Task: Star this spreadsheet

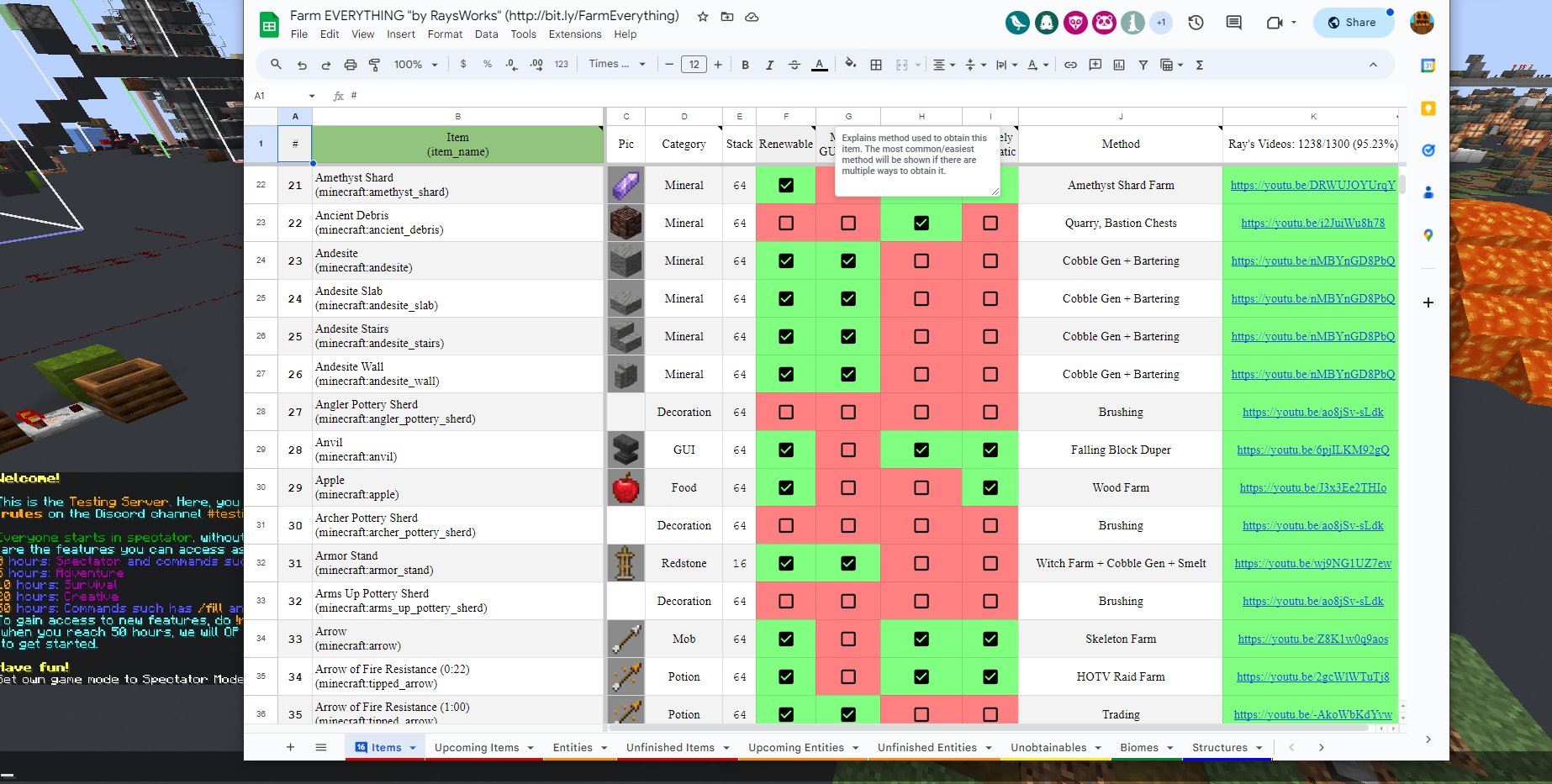Action: pos(703,16)
